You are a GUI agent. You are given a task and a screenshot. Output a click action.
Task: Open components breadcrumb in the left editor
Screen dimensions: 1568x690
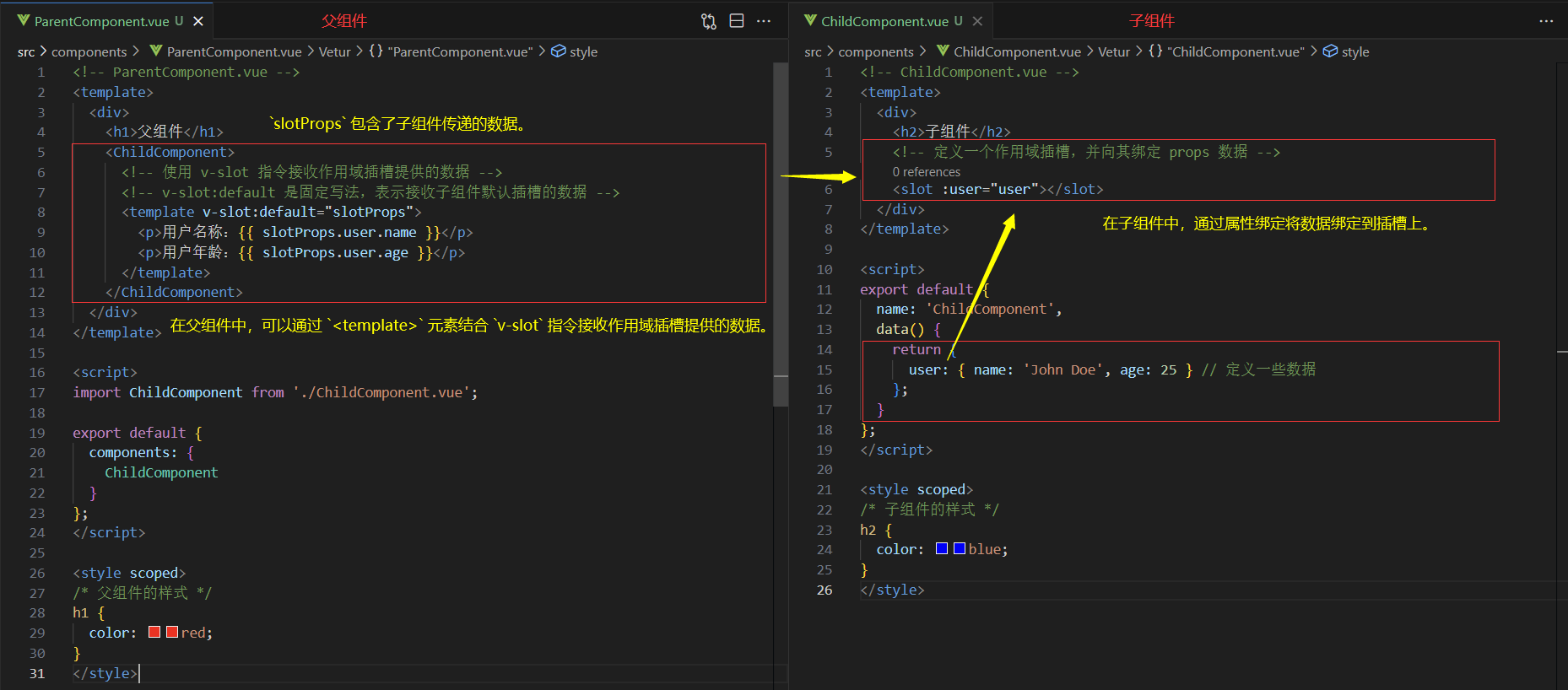tap(89, 51)
